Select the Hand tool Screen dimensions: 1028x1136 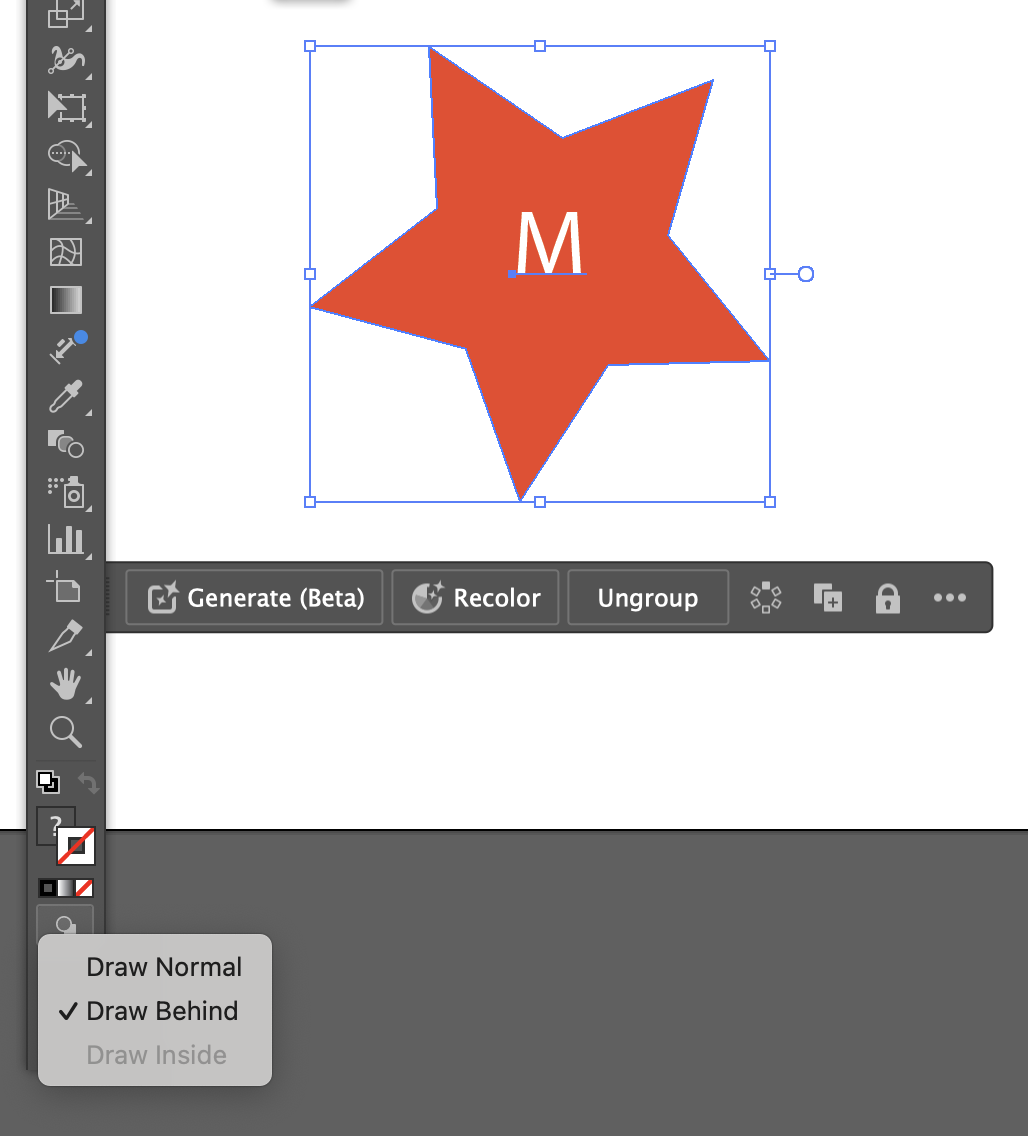pos(65,684)
